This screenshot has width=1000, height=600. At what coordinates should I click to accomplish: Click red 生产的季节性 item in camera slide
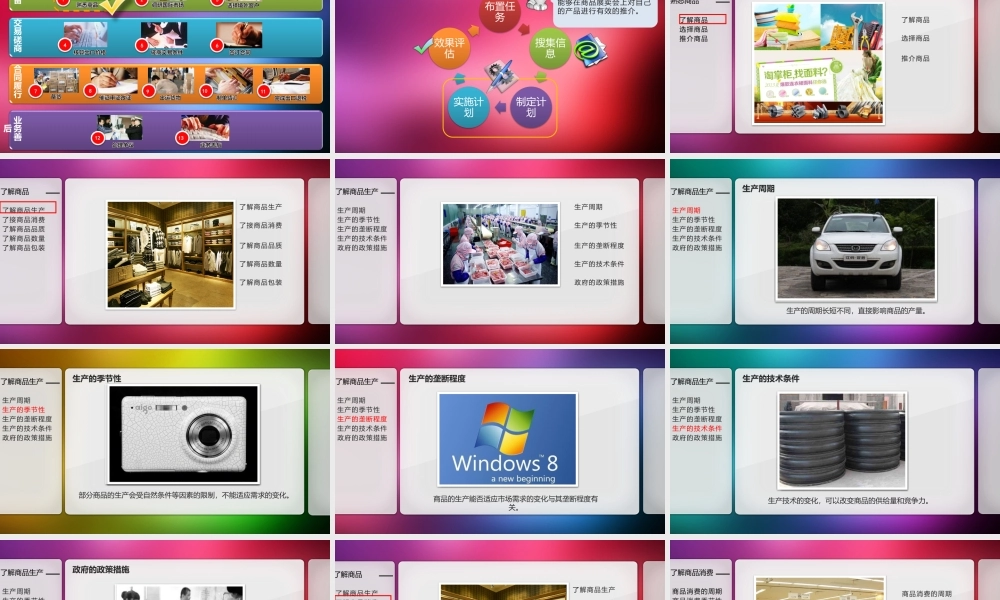(23, 410)
